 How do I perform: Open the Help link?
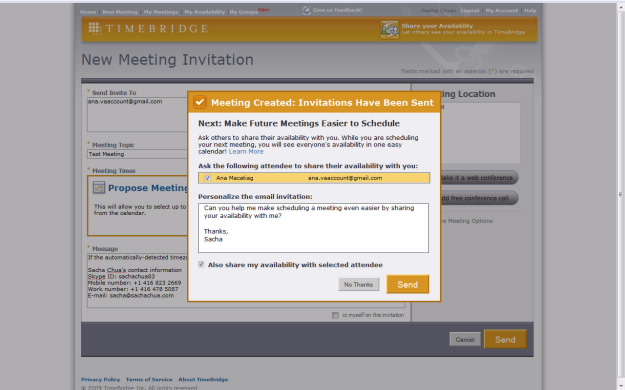tap(530, 10)
